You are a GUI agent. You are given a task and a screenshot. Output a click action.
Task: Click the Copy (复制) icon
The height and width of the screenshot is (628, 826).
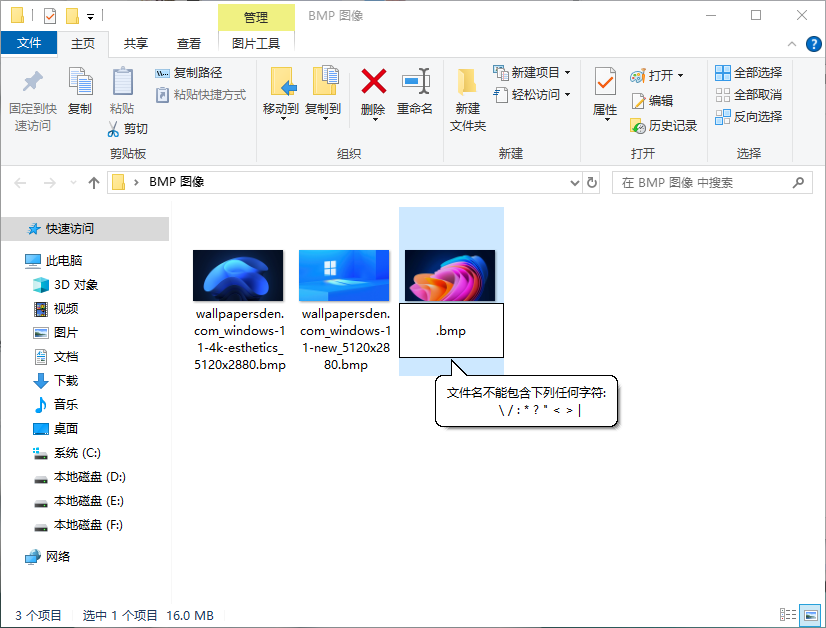click(80, 89)
